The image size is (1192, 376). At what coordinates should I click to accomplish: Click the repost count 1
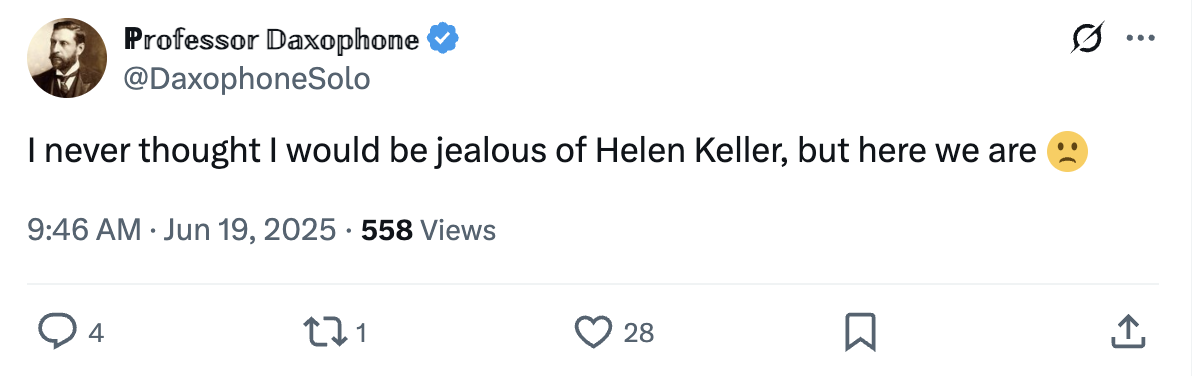(x=362, y=333)
